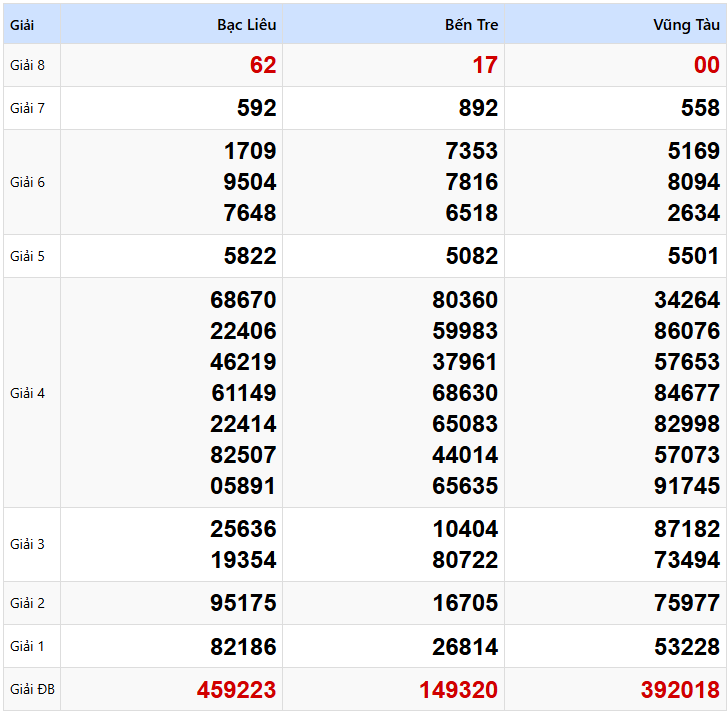Select Vũng Tàu number 84677
This screenshot has height=712, width=728.
[687, 393]
